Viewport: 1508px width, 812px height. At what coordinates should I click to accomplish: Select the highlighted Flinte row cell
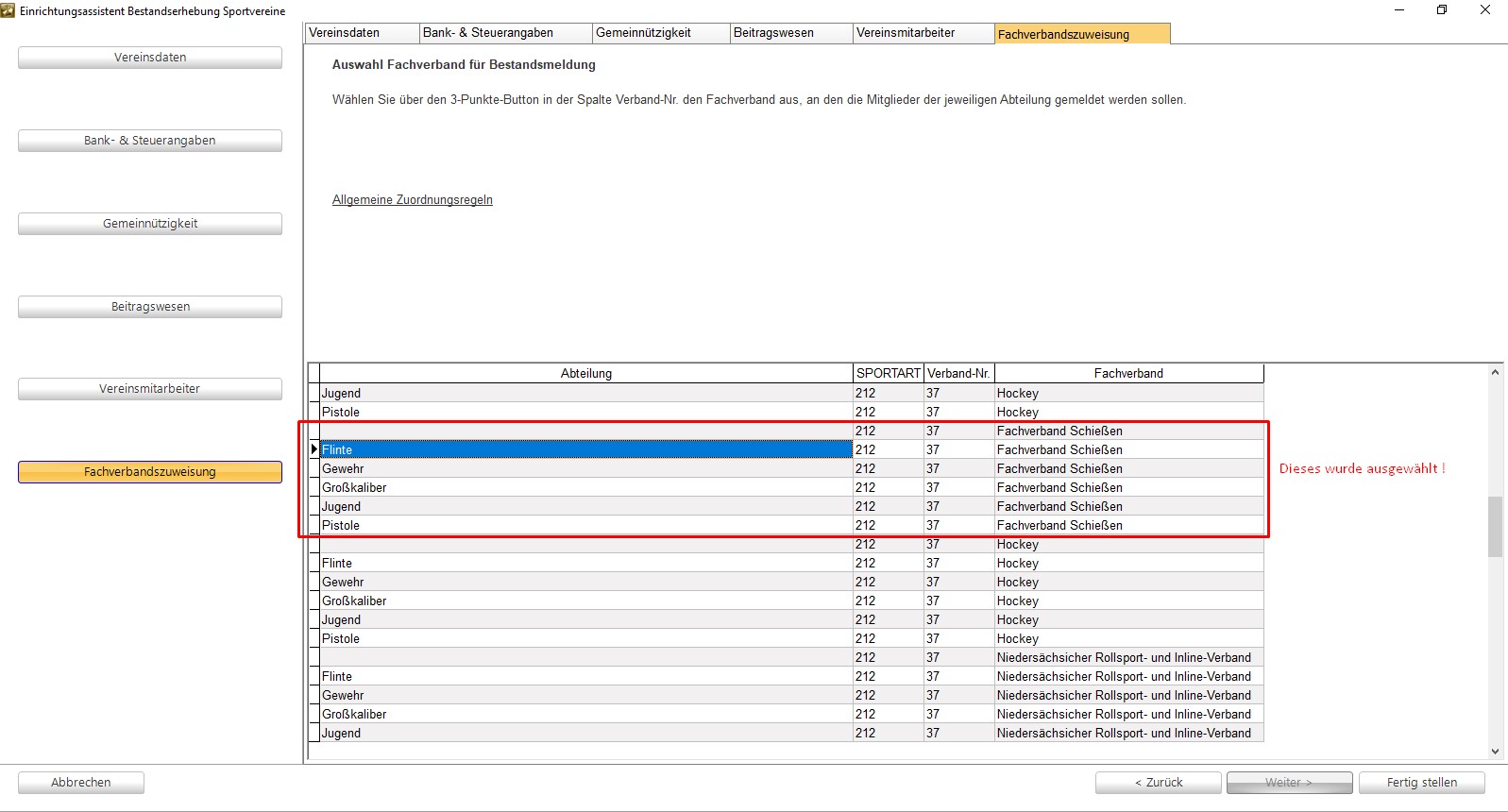tap(586, 449)
